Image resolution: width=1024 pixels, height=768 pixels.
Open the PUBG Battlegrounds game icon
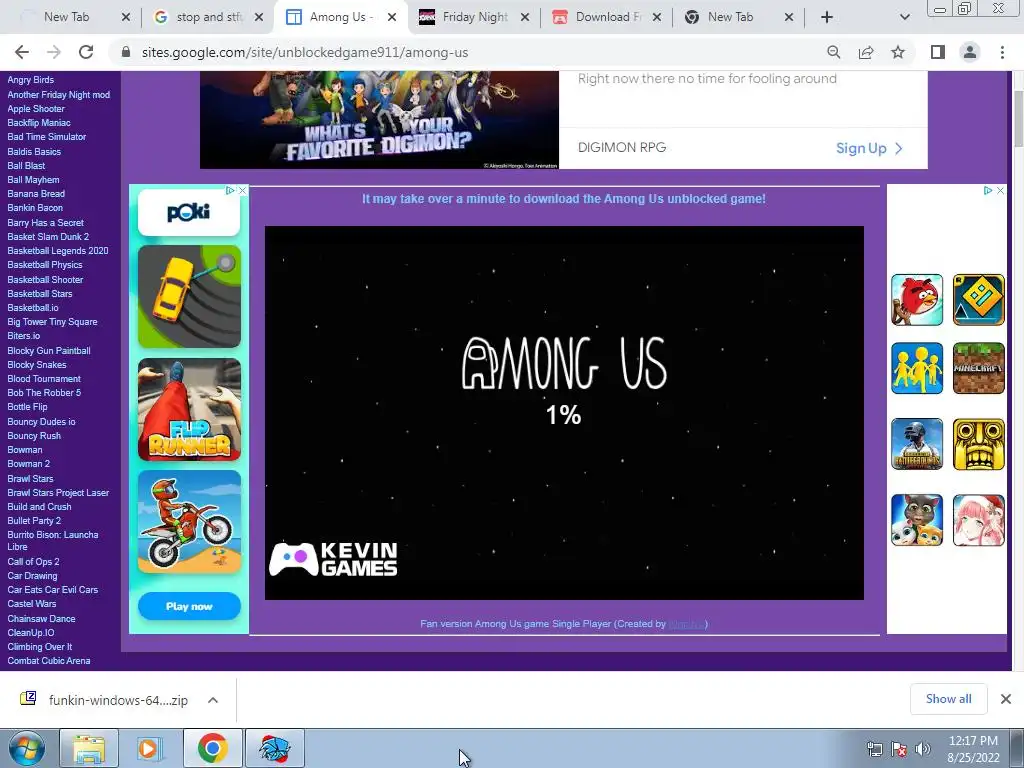click(917, 444)
